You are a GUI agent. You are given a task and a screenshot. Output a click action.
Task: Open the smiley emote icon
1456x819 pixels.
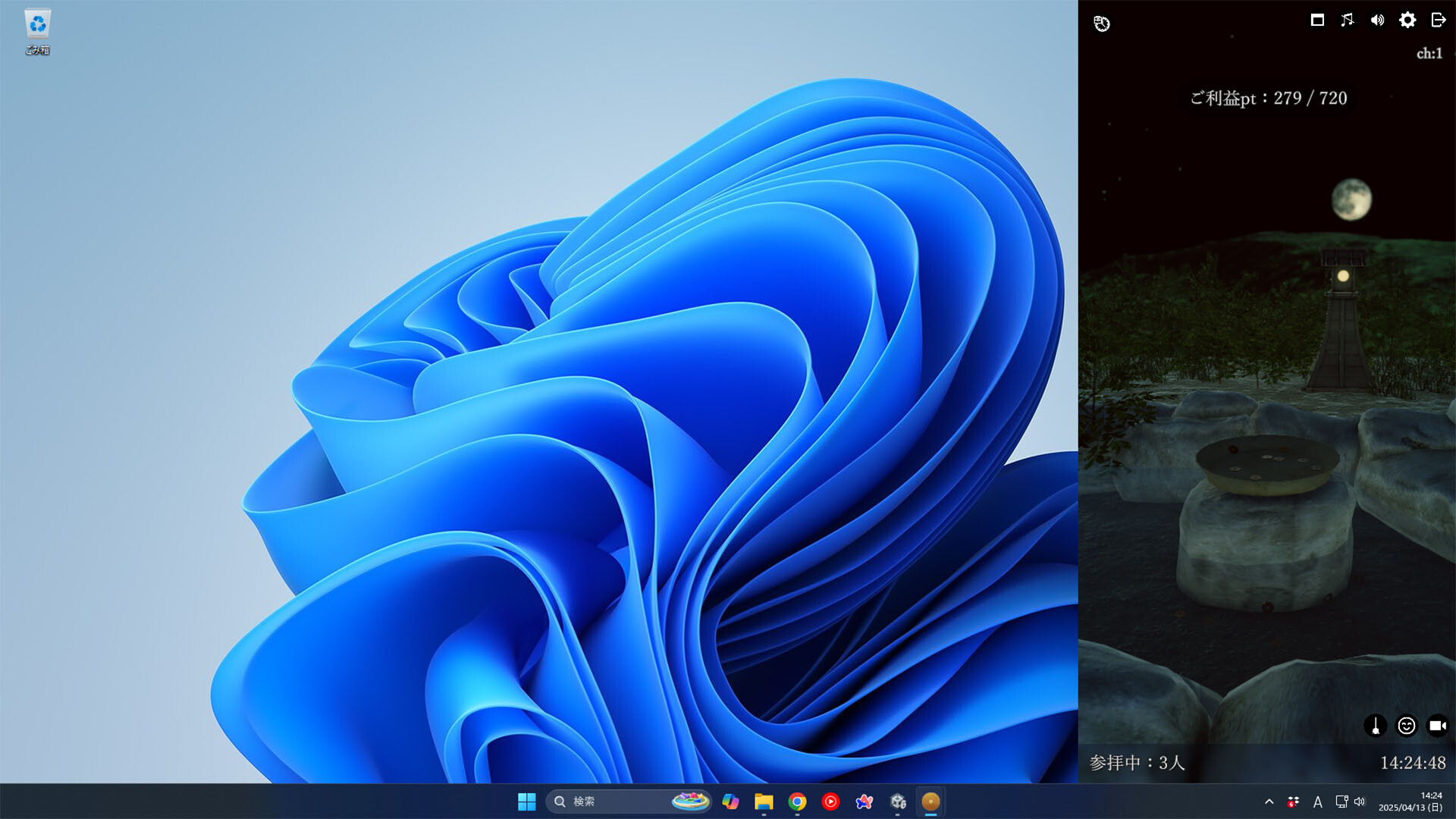(x=1406, y=726)
